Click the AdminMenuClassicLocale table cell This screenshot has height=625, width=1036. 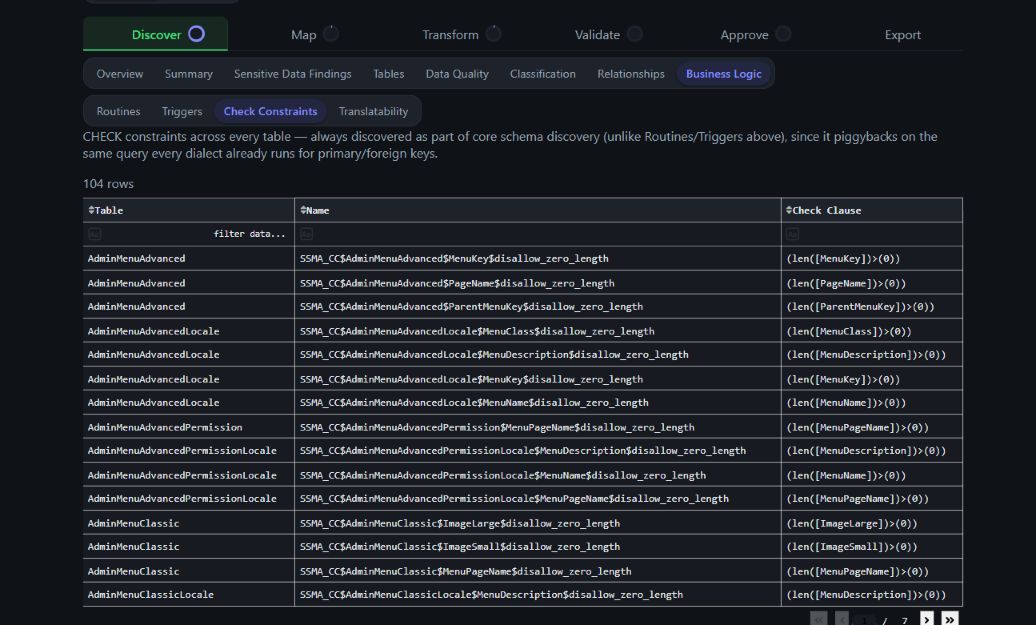[188, 595]
